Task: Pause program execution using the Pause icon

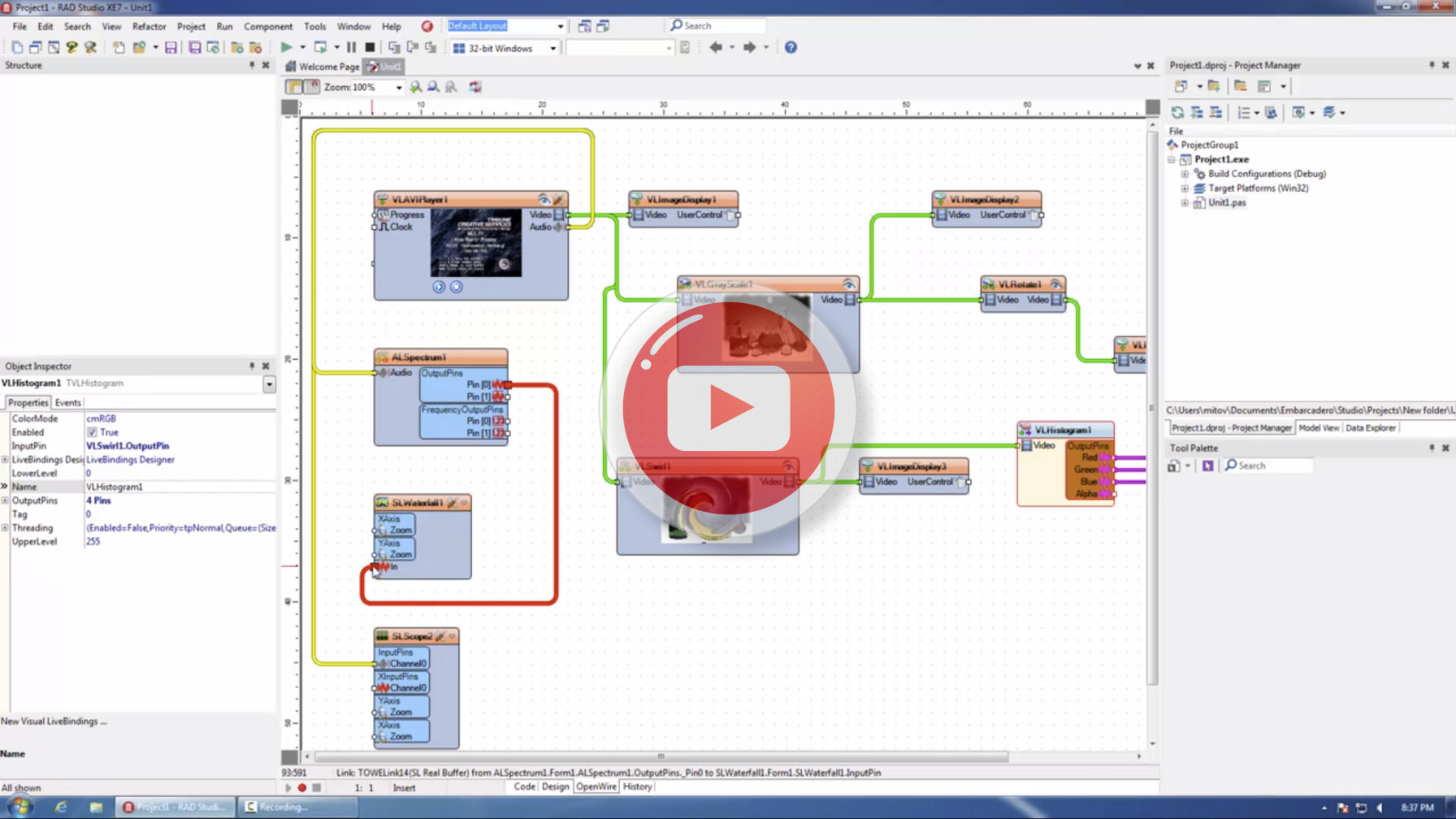Action: pos(351,47)
